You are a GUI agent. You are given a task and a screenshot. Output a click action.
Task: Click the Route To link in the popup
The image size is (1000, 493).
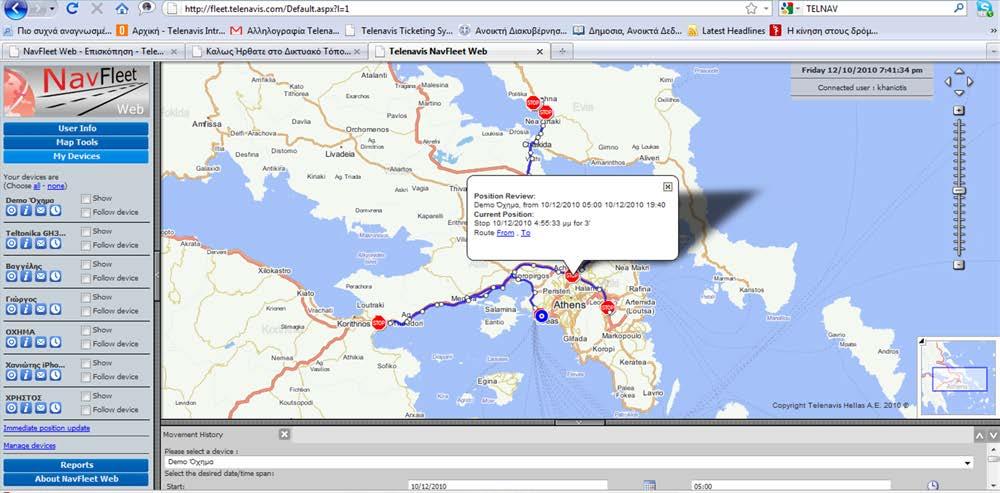point(526,233)
